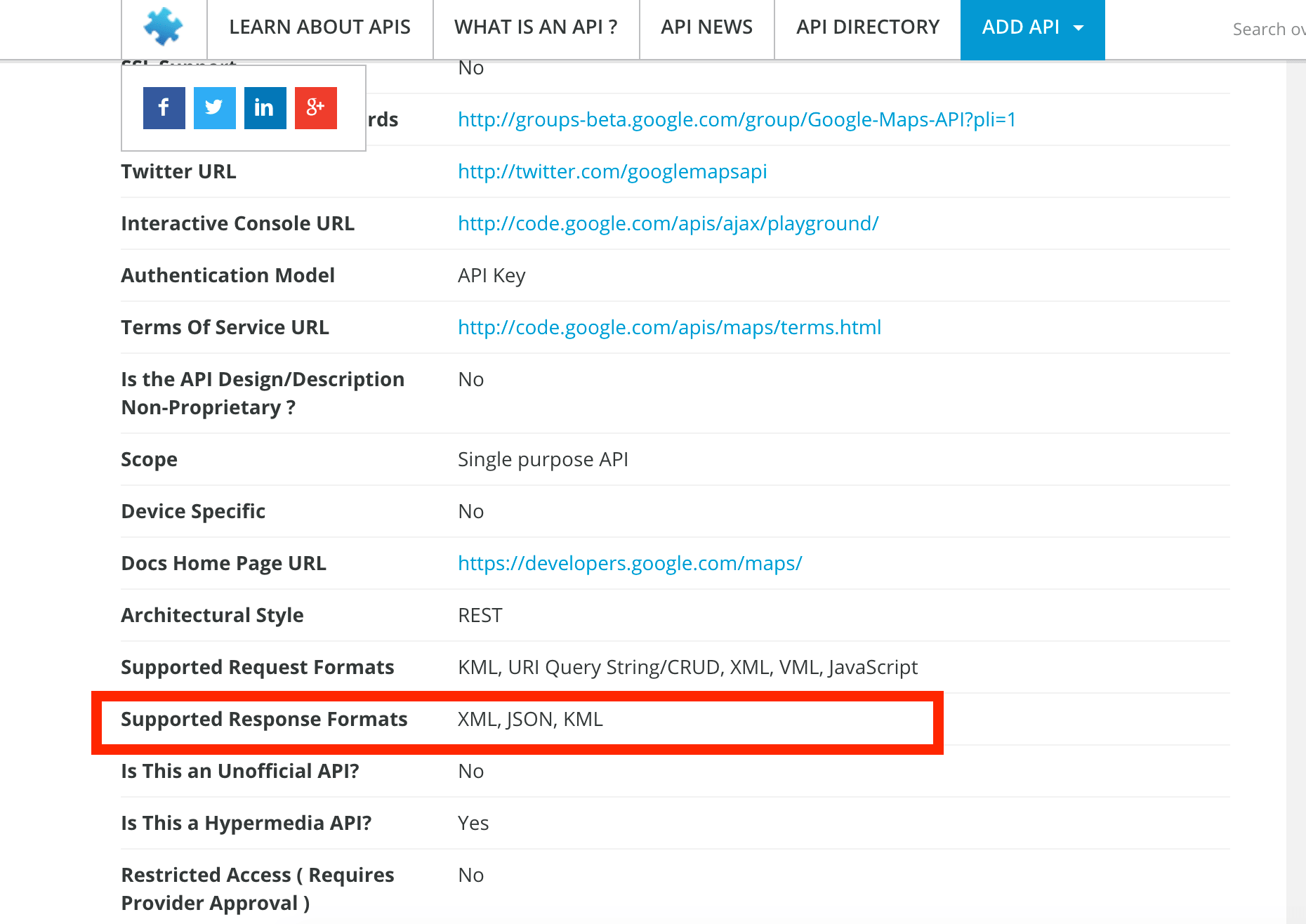Viewport: 1306px width, 924px height.
Task: Select the 'Twitter URL' label
Action: [x=178, y=171]
